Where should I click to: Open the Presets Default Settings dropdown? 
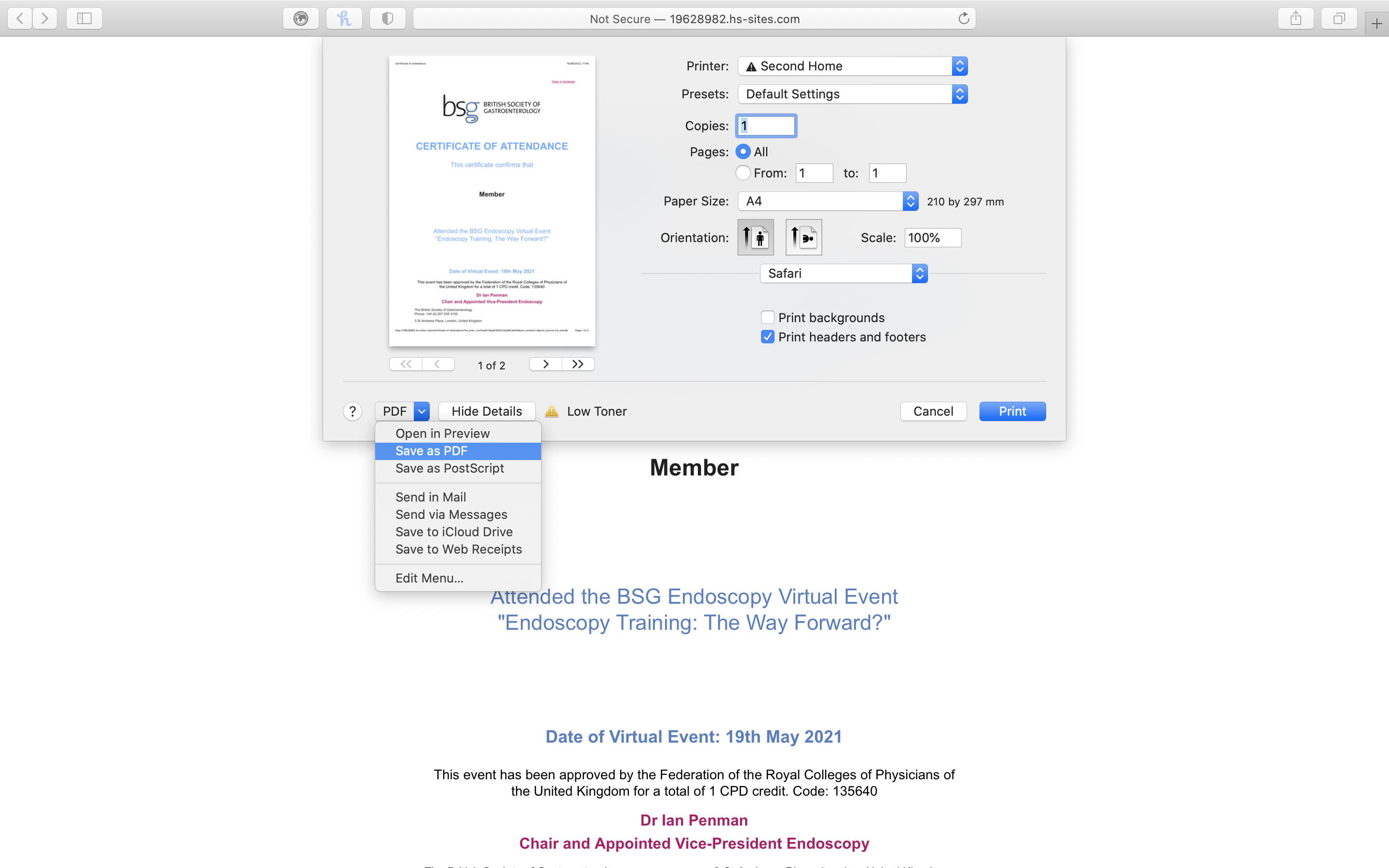(x=852, y=94)
